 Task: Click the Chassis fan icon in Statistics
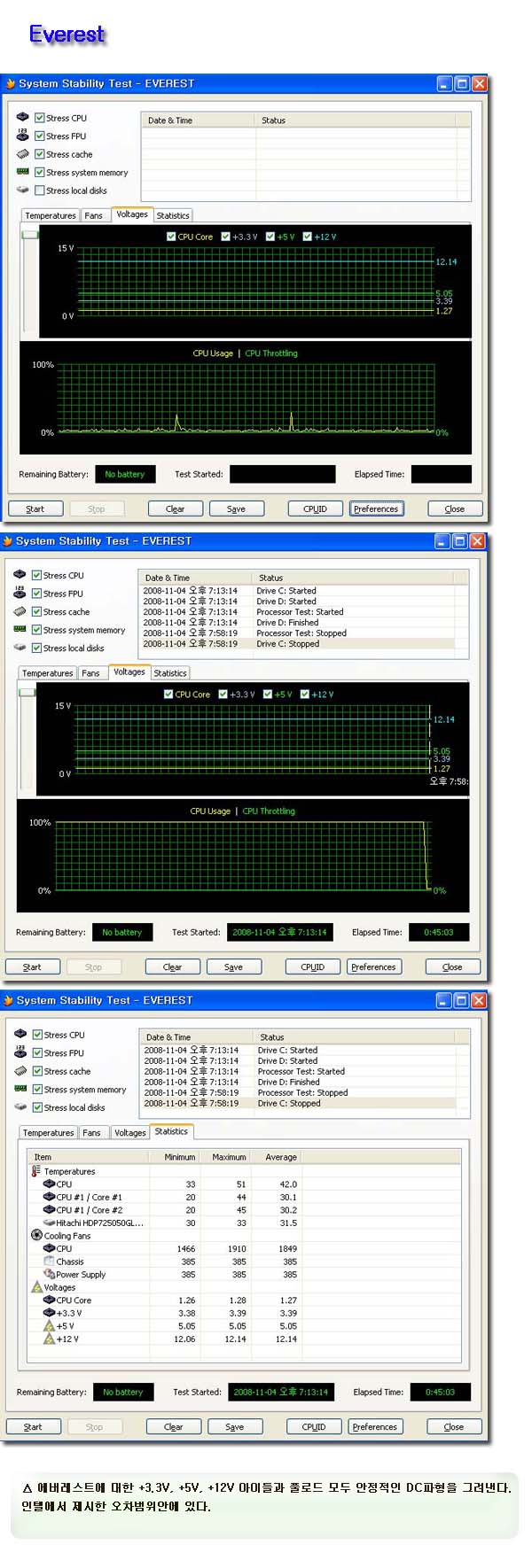49,1261
